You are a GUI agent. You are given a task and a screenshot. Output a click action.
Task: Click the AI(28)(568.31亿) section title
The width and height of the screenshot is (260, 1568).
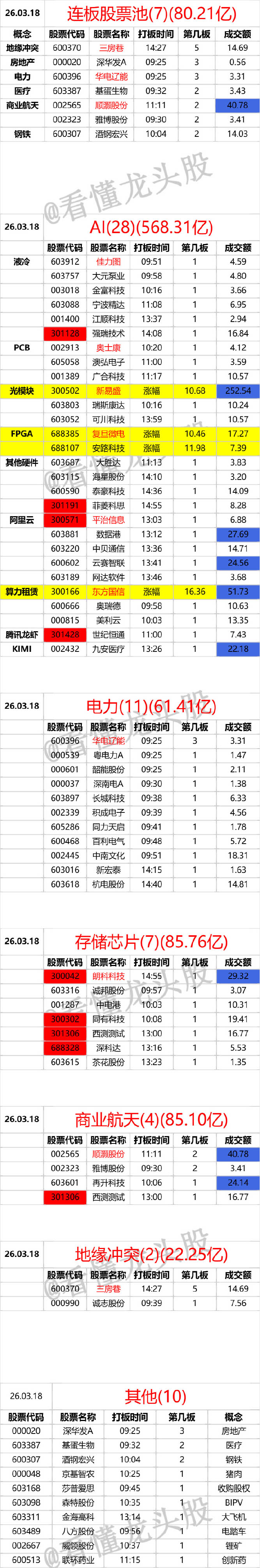(151, 228)
